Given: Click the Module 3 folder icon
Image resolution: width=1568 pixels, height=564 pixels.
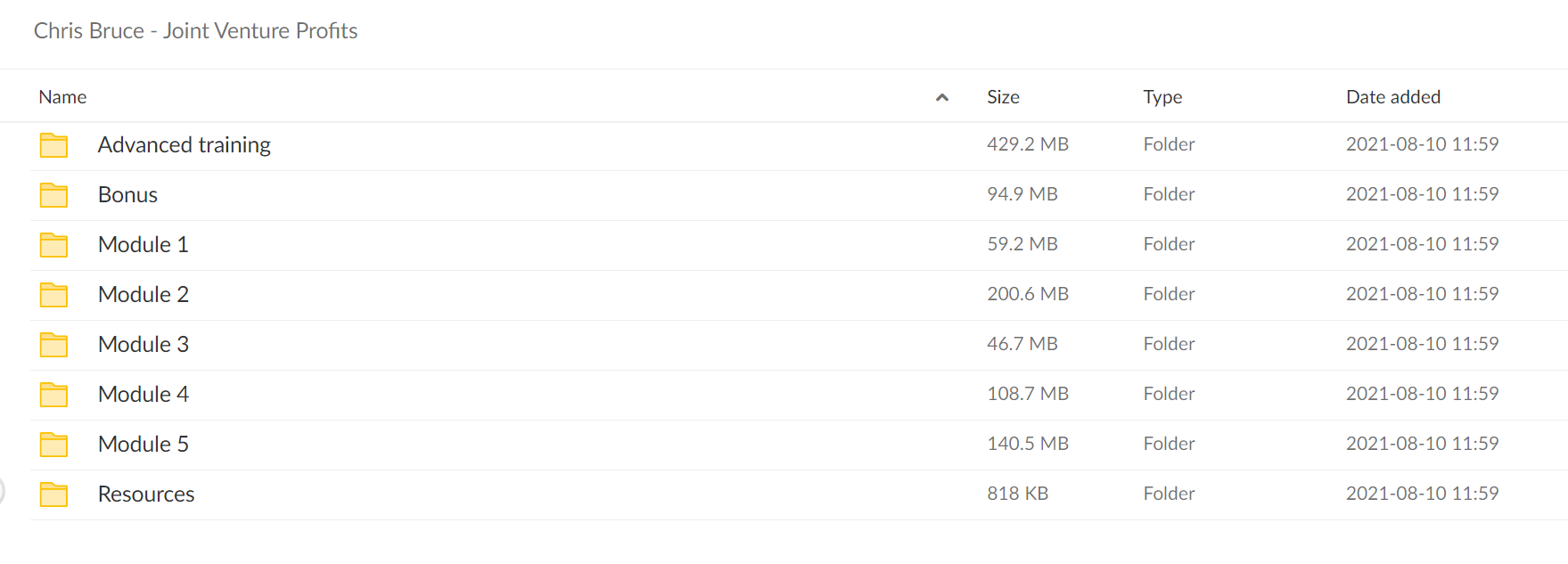Looking at the screenshot, I should [53, 345].
